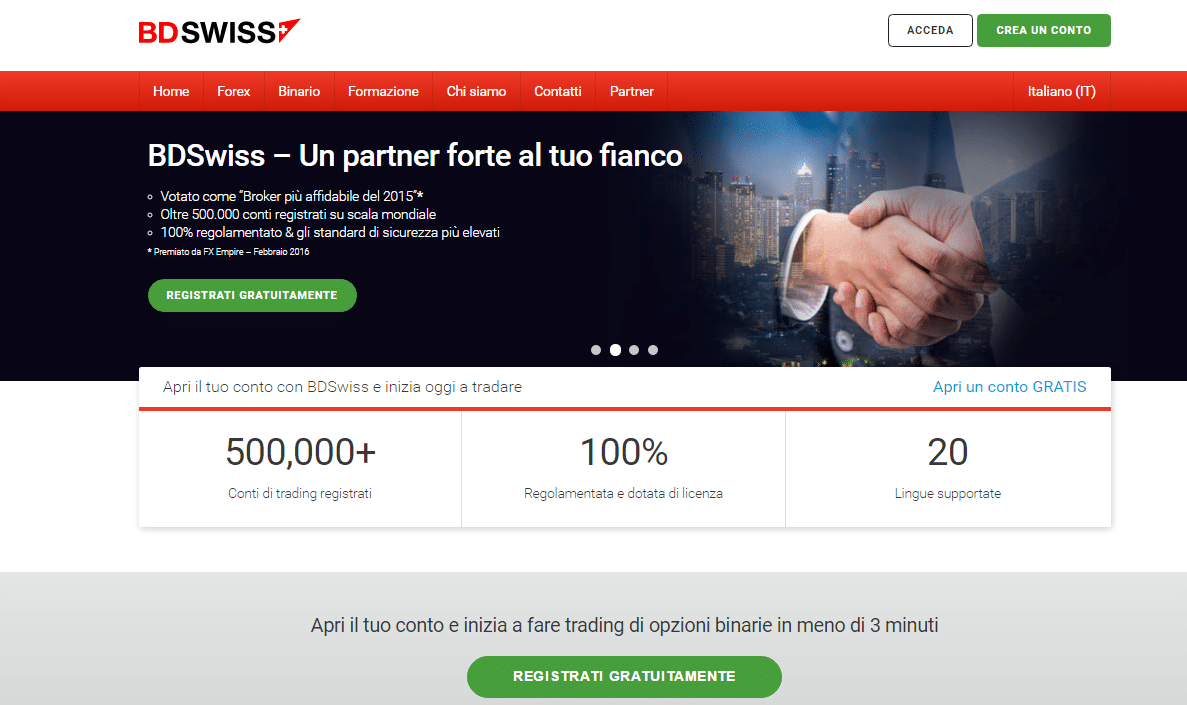Open the Partner menu item

(x=631, y=91)
